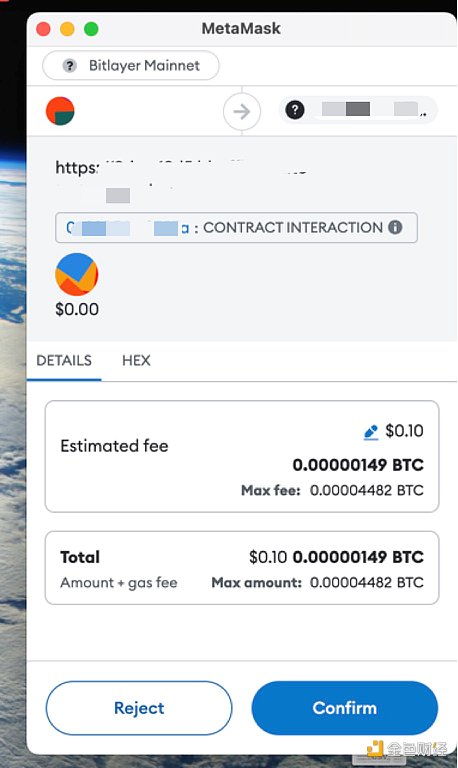This screenshot has width=458, height=768.
Task: Open the Bitlayer Mainnet network selector
Action: click(x=131, y=65)
